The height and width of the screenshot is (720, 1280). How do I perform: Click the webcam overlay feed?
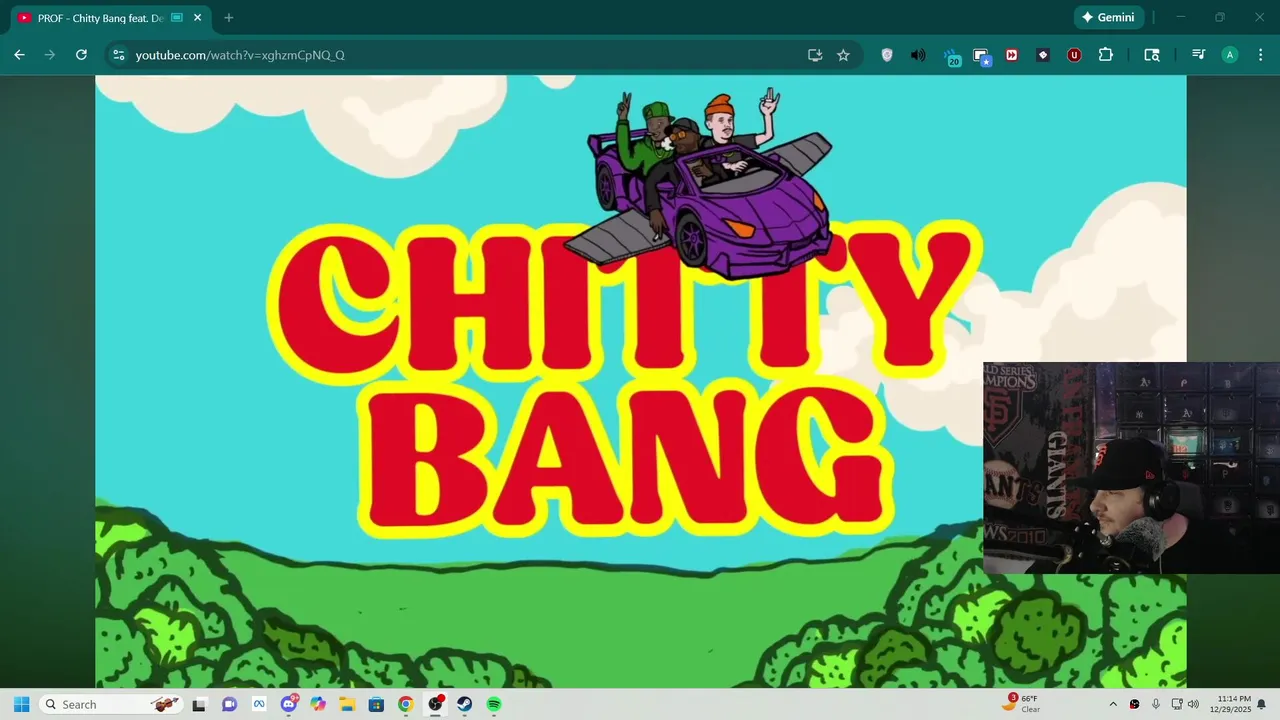tap(1131, 468)
